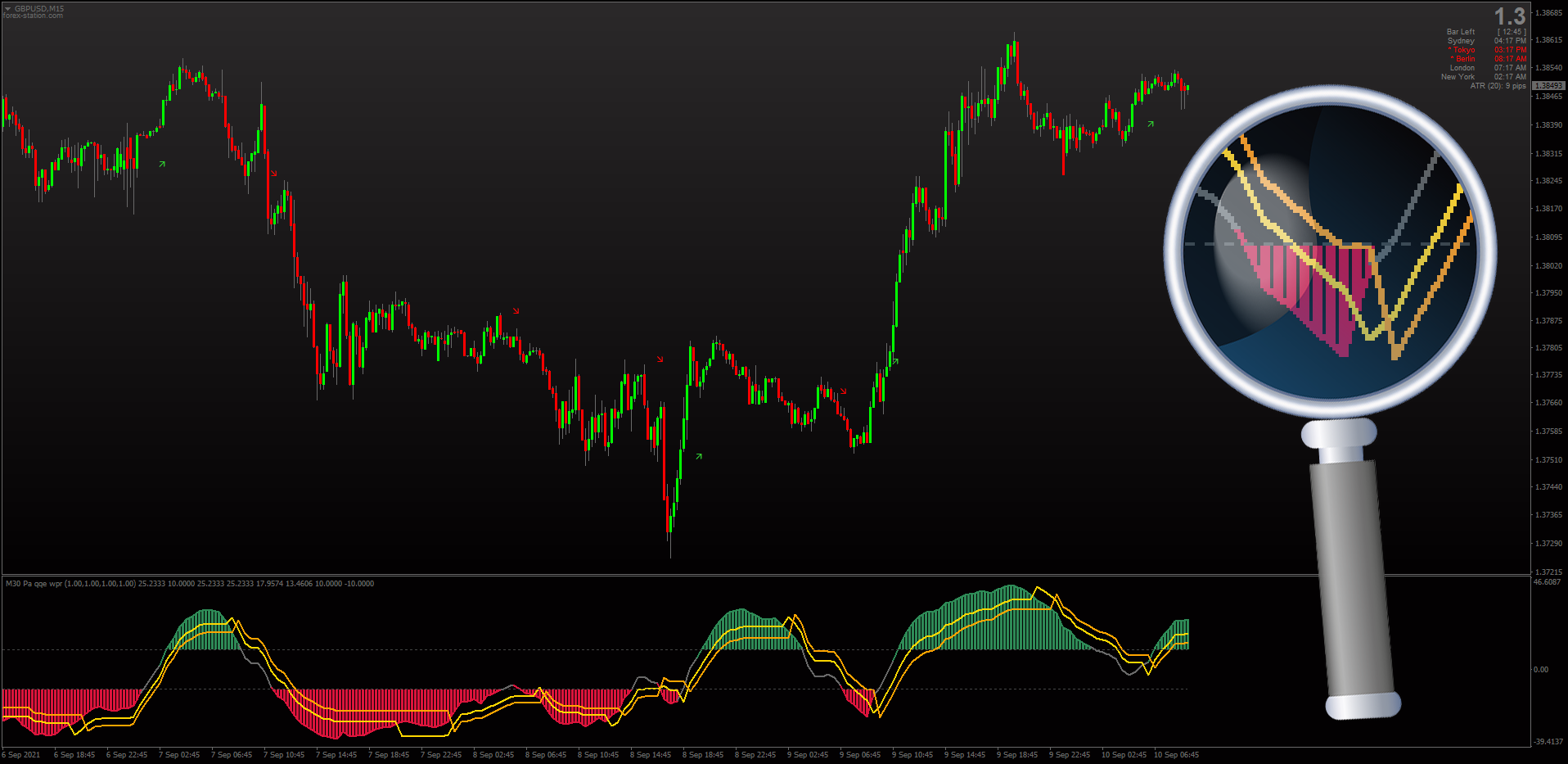Image resolution: width=1568 pixels, height=764 pixels.
Task: Select the red sell arrow near 8 Sep 02:45
Action: point(516,311)
